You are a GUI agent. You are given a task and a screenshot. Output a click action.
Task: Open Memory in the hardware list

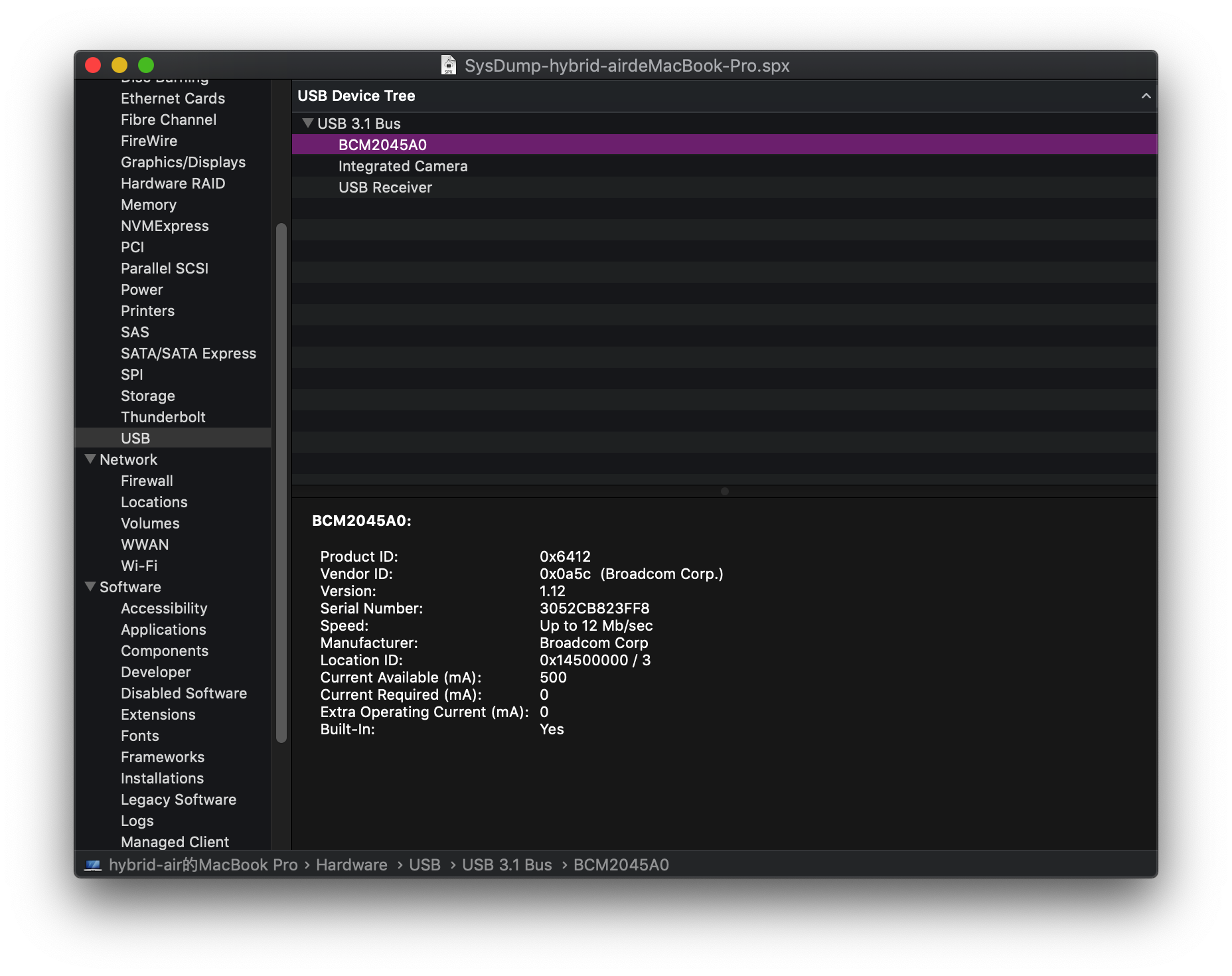click(x=149, y=204)
